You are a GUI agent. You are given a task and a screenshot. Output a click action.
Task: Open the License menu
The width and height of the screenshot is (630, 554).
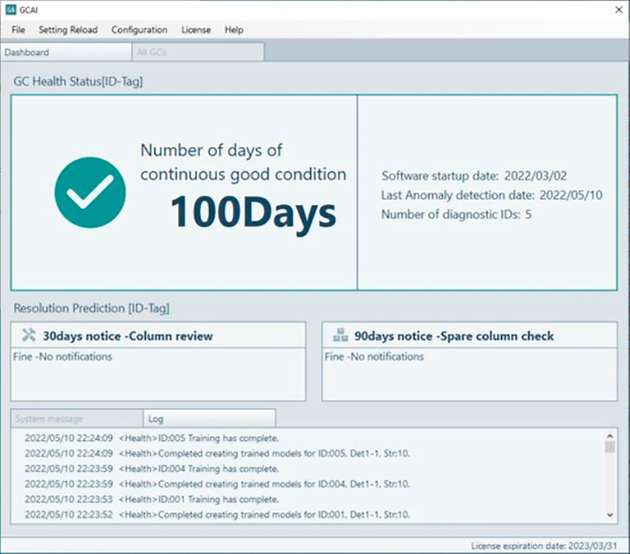click(x=196, y=30)
